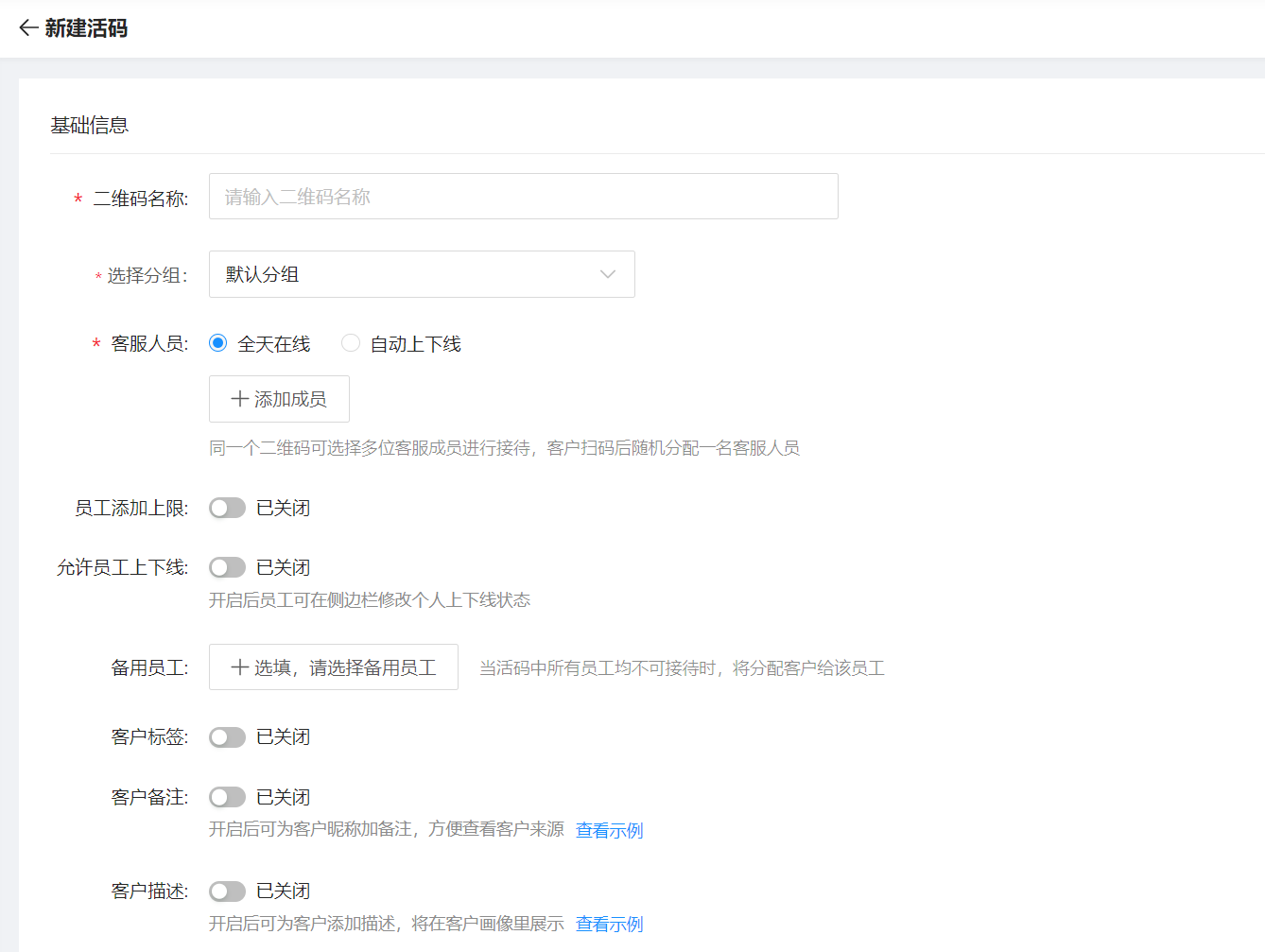
Task: Click the 允许员工上下线 field label
Action: tap(123, 567)
